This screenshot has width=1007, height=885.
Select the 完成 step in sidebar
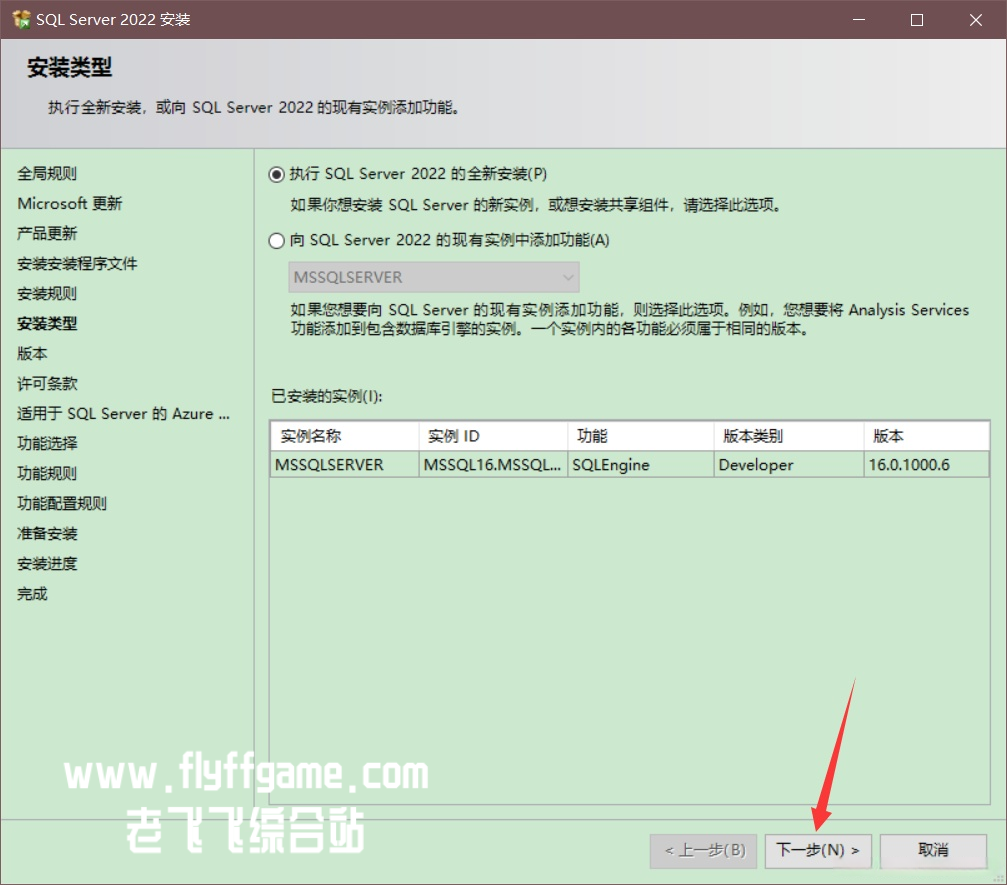[32, 594]
